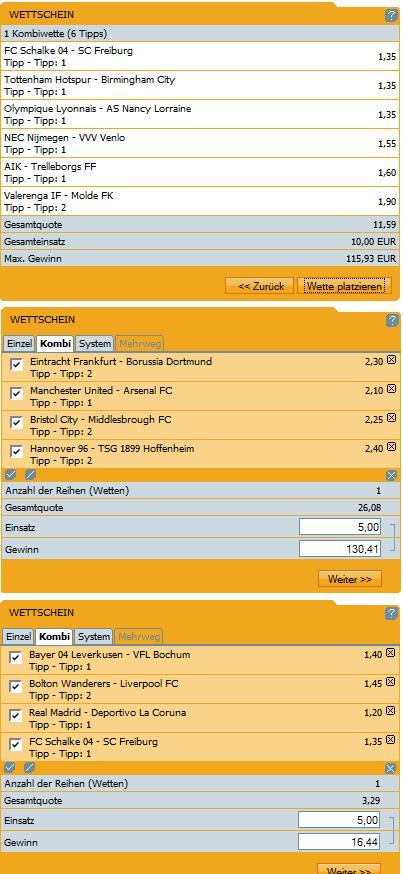Click Weiter >> in second slip
Image resolution: width=403 pixels, height=874 pixels.
click(x=349, y=579)
